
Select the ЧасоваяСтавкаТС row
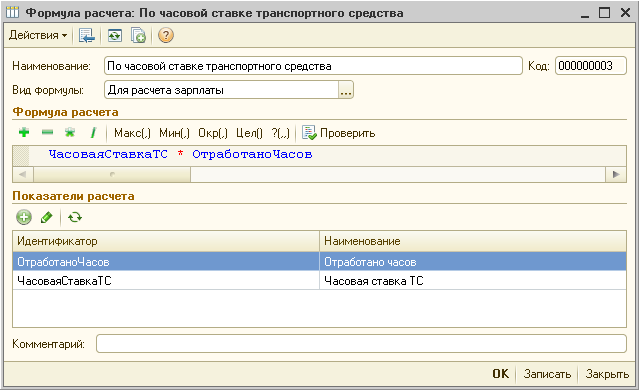click(x=320, y=281)
